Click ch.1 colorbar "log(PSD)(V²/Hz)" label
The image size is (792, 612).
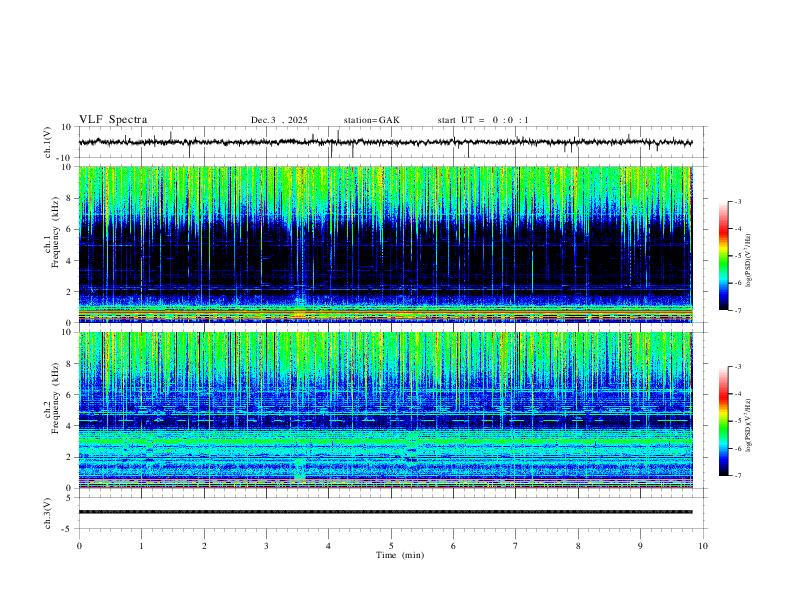tap(749, 261)
